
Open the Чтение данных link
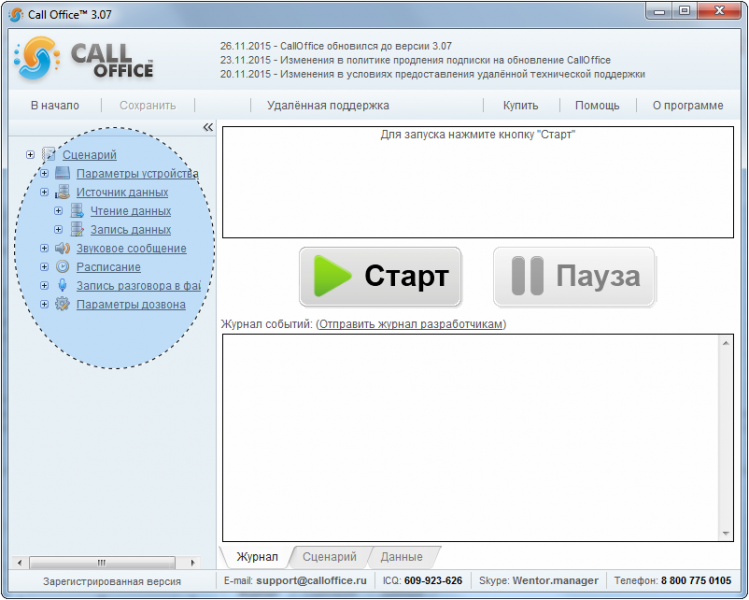click(x=131, y=211)
